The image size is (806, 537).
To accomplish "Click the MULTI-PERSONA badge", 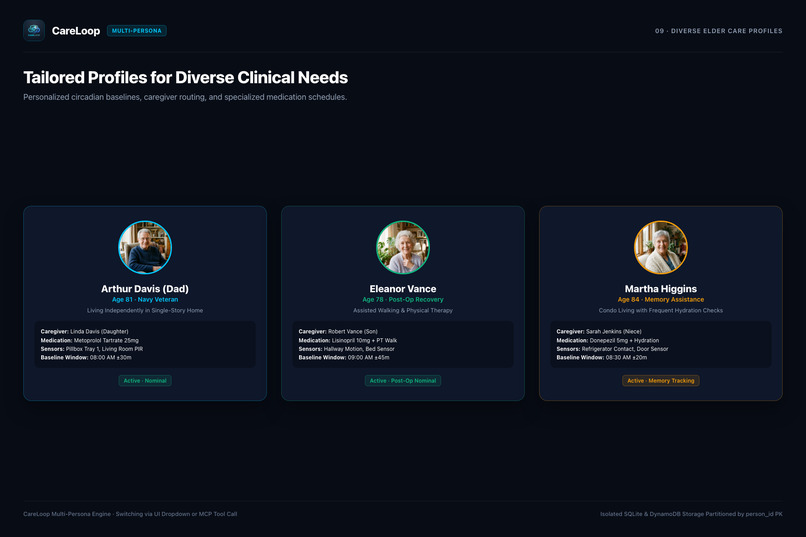I will pyautogui.click(x=137, y=31).
